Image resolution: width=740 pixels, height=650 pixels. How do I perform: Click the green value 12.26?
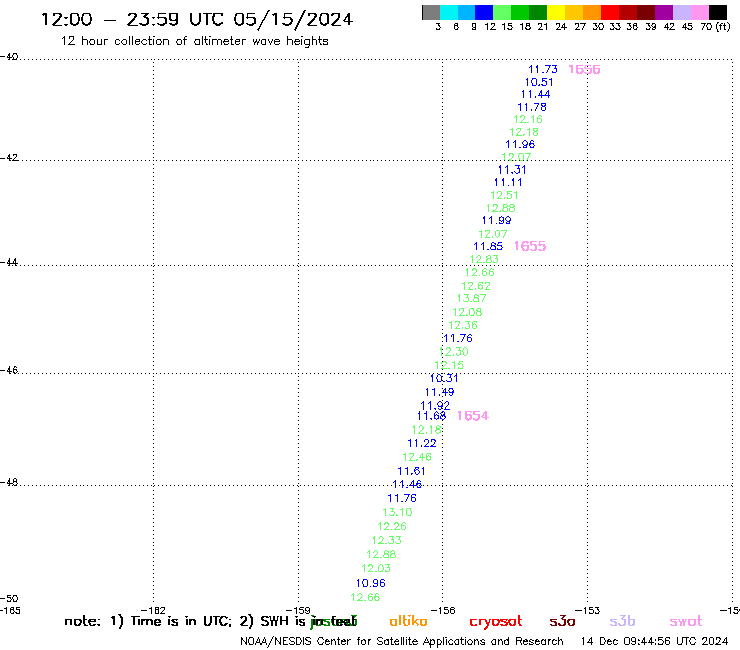click(392, 526)
